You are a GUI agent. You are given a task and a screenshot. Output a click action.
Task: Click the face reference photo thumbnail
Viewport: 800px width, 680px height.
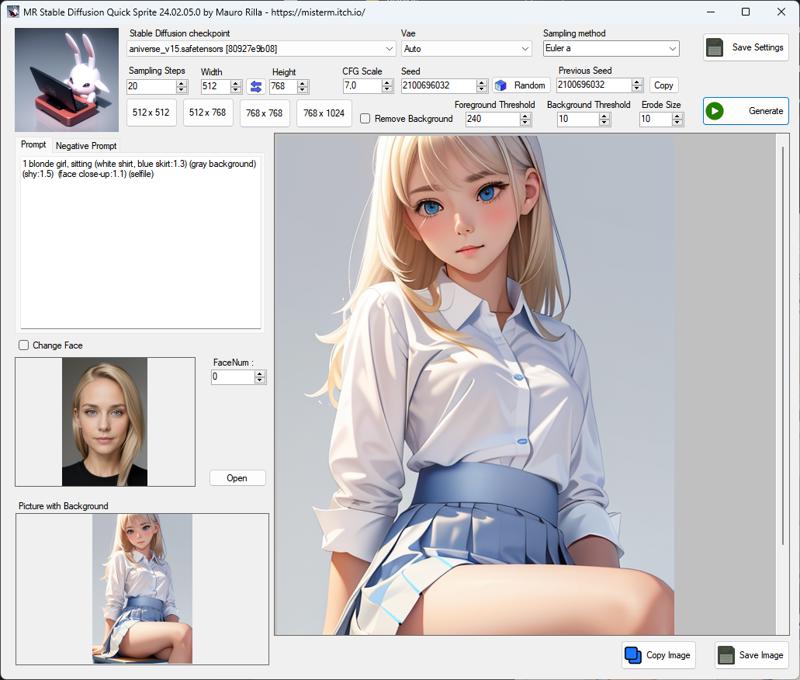coord(105,422)
